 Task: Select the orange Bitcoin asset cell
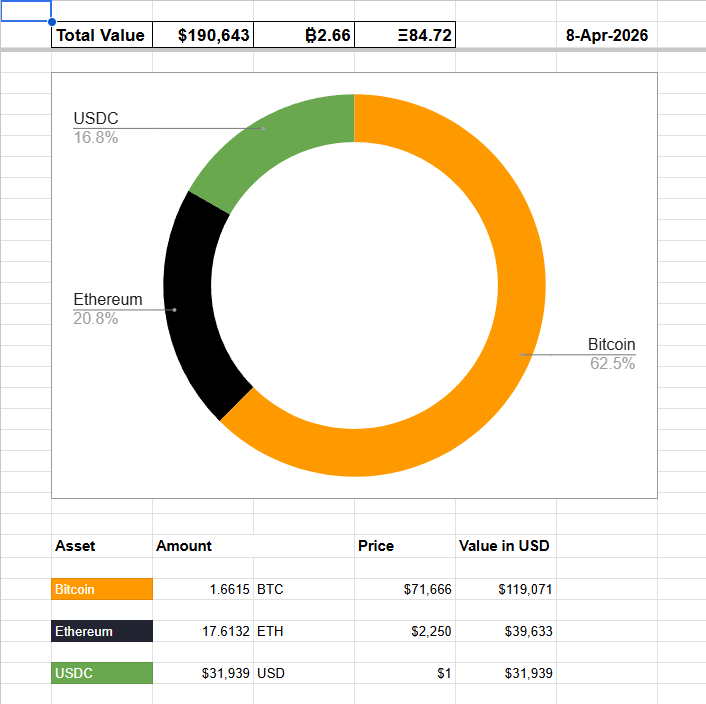(102, 589)
